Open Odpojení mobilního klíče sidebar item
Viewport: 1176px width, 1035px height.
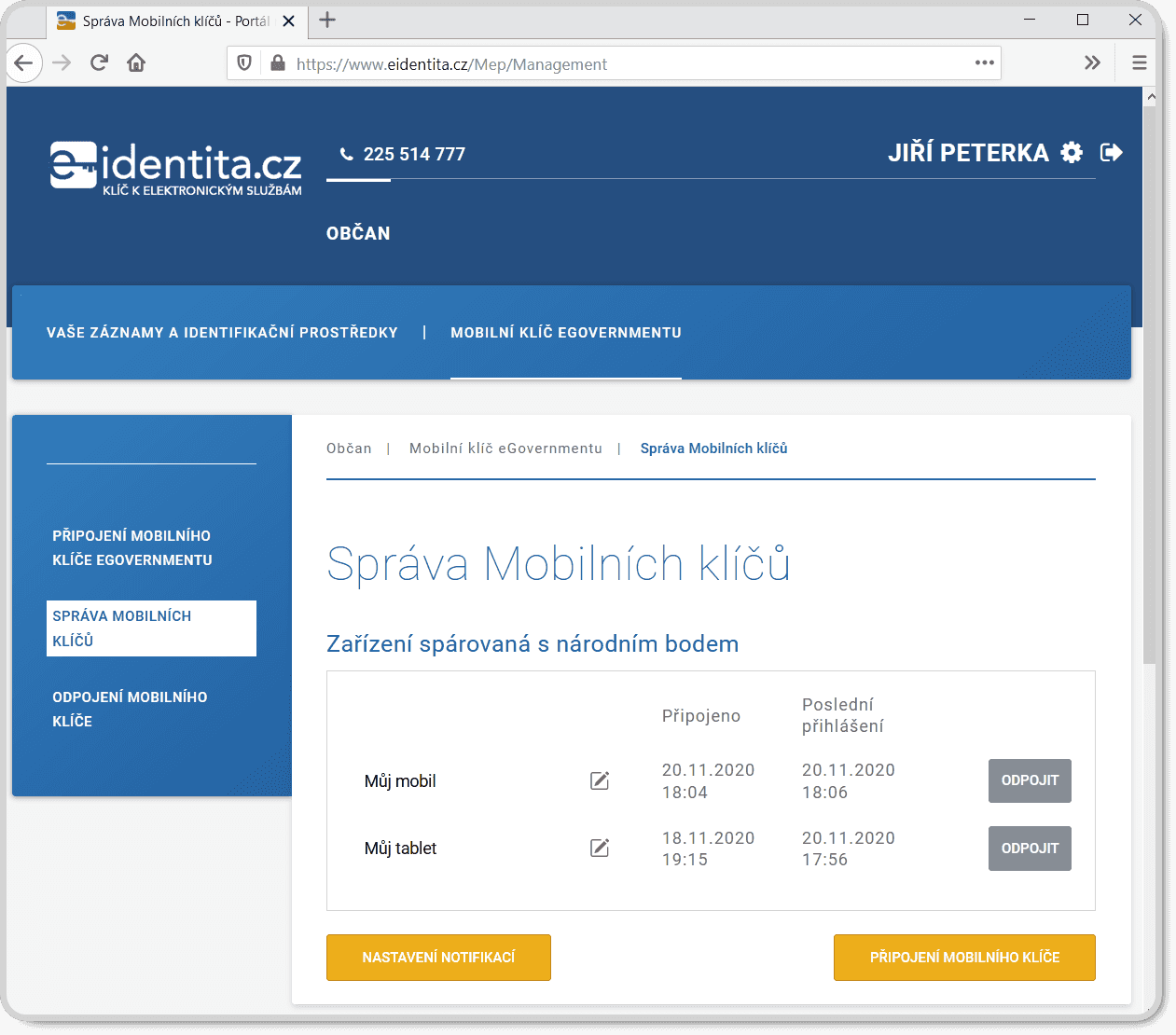tap(130, 709)
